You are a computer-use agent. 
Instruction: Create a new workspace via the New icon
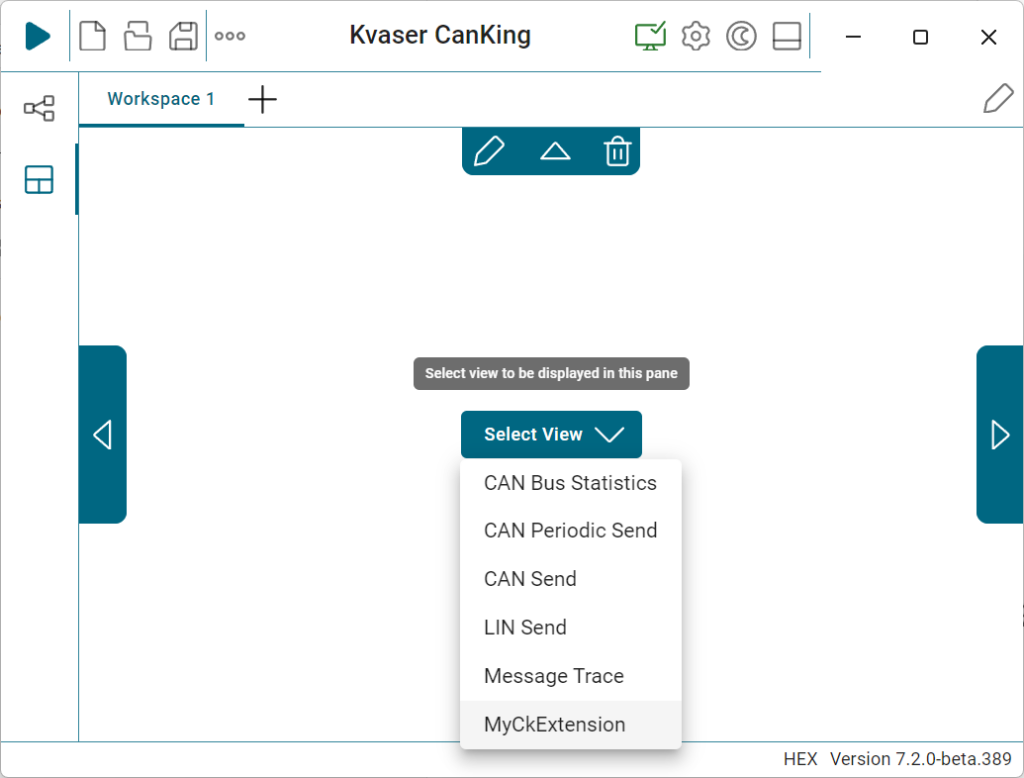(92, 36)
